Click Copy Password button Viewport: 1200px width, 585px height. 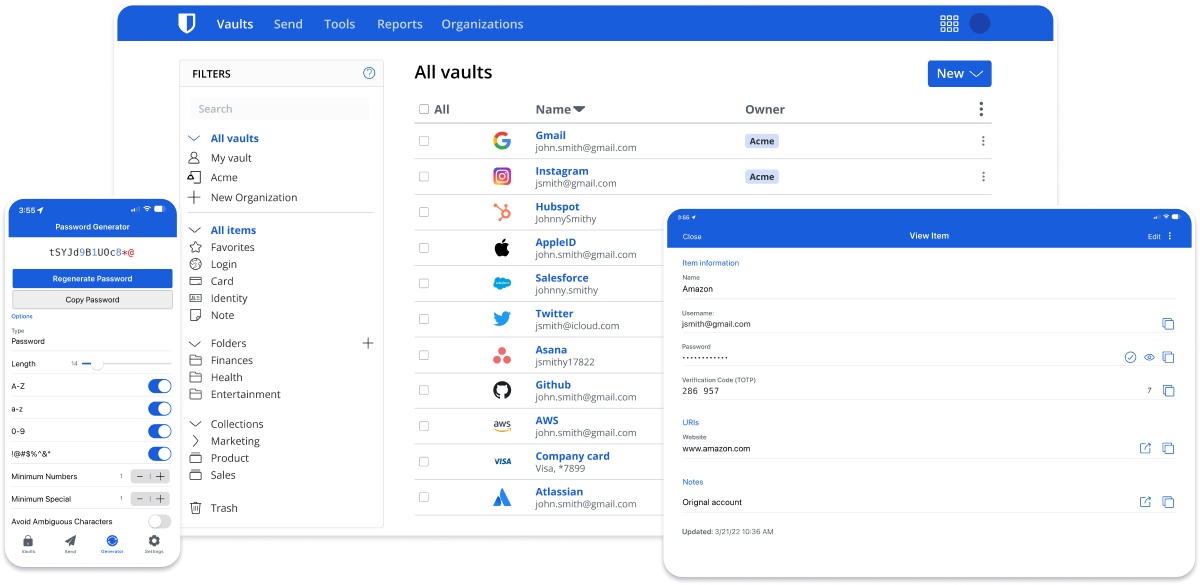pyautogui.click(x=92, y=299)
